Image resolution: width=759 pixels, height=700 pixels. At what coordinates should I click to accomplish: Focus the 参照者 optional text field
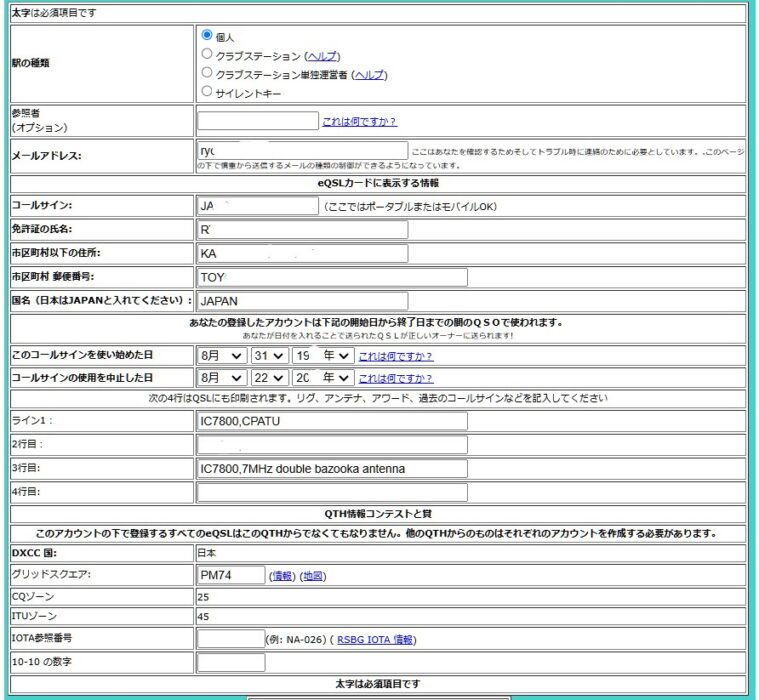(257, 121)
